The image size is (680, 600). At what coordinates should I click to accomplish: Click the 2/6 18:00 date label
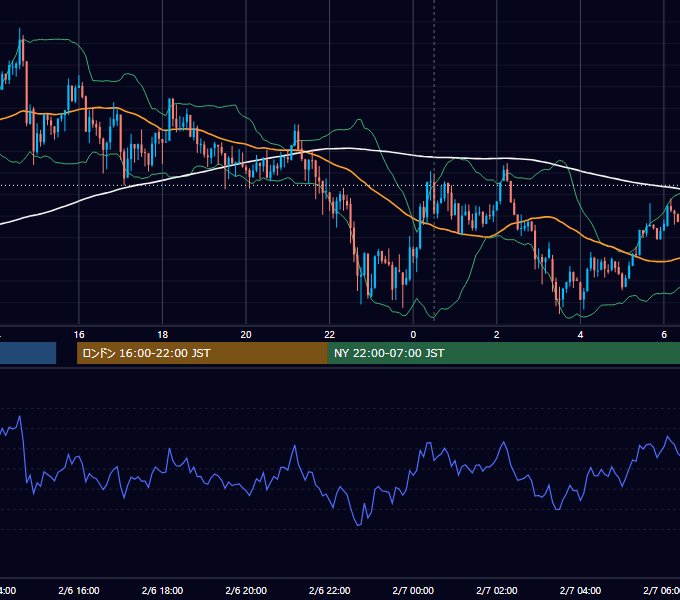click(x=162, y=590)
